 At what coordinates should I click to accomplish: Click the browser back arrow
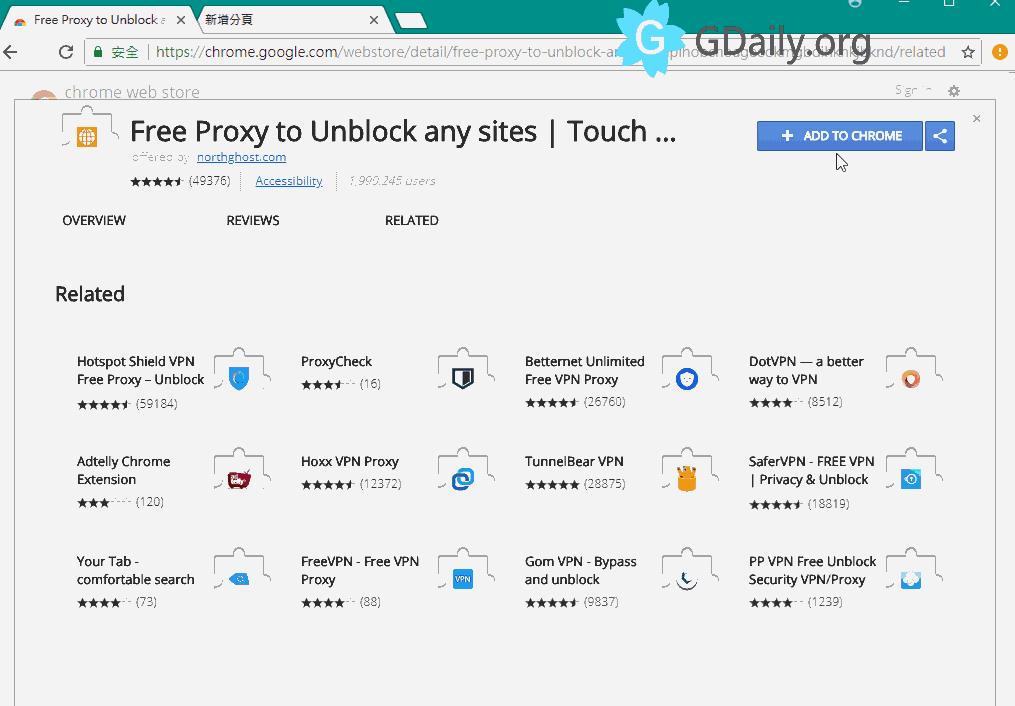(10, 52)
